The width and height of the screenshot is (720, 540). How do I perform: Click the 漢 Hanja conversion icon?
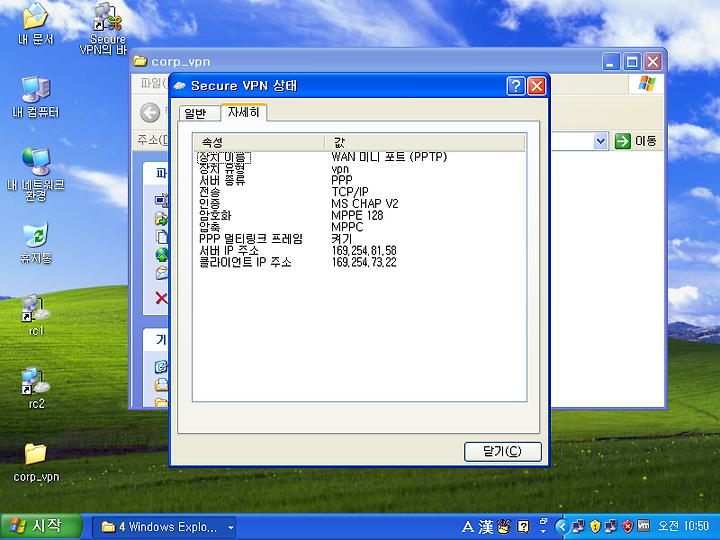pyautogui.click(x=486, y=527)
